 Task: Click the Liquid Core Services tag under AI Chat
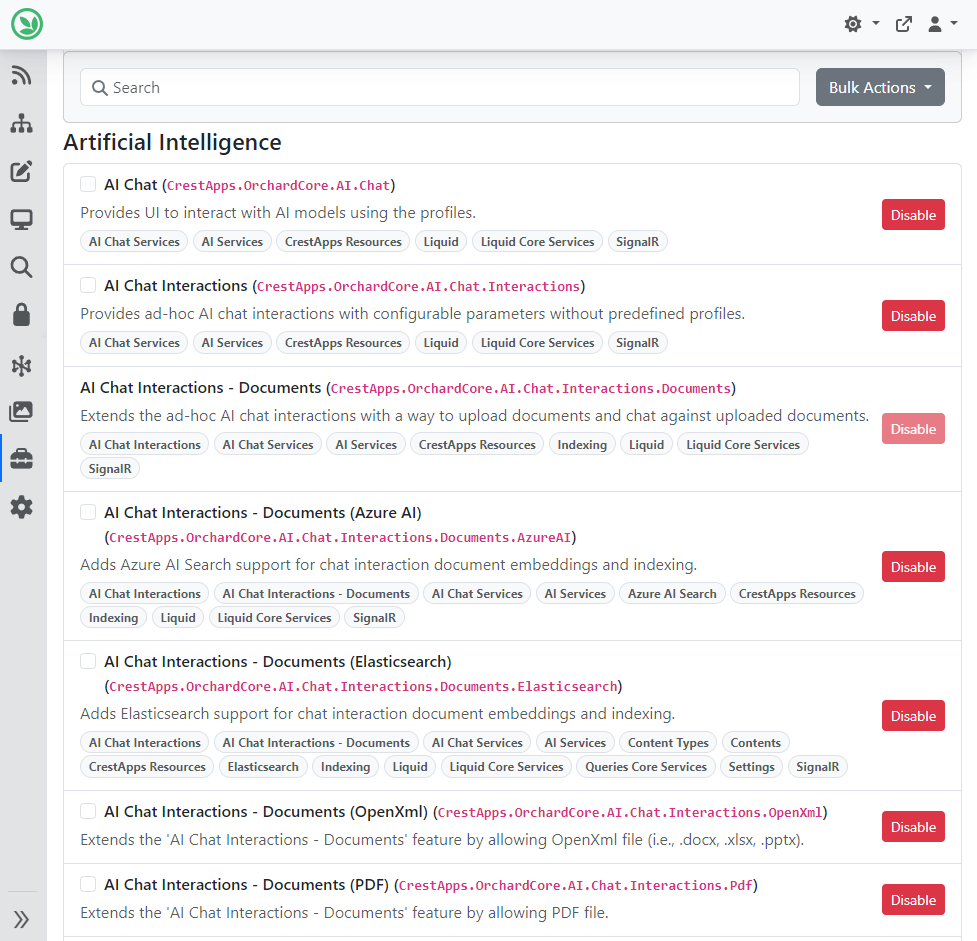point(537,242)
